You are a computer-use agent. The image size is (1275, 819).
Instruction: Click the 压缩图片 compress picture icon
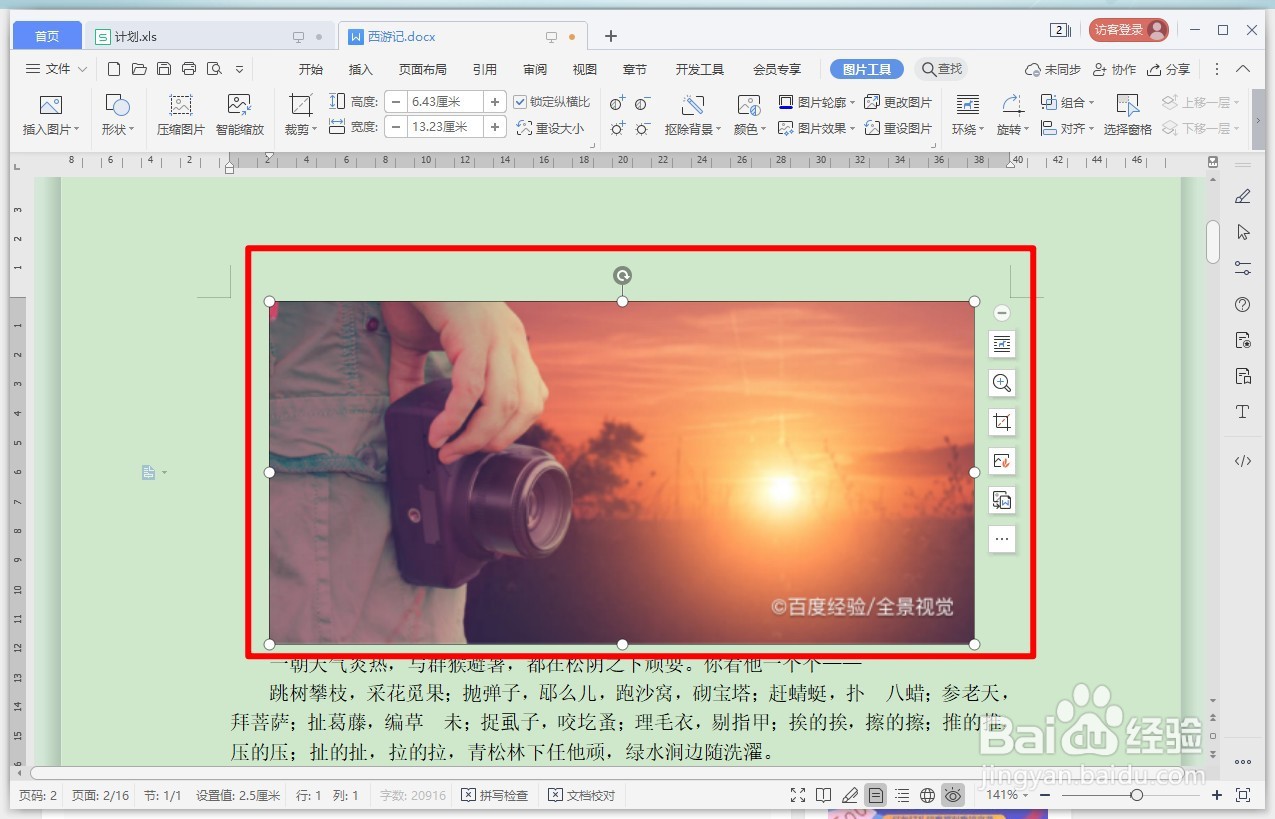pyautogui.click(x=180, y=113)
